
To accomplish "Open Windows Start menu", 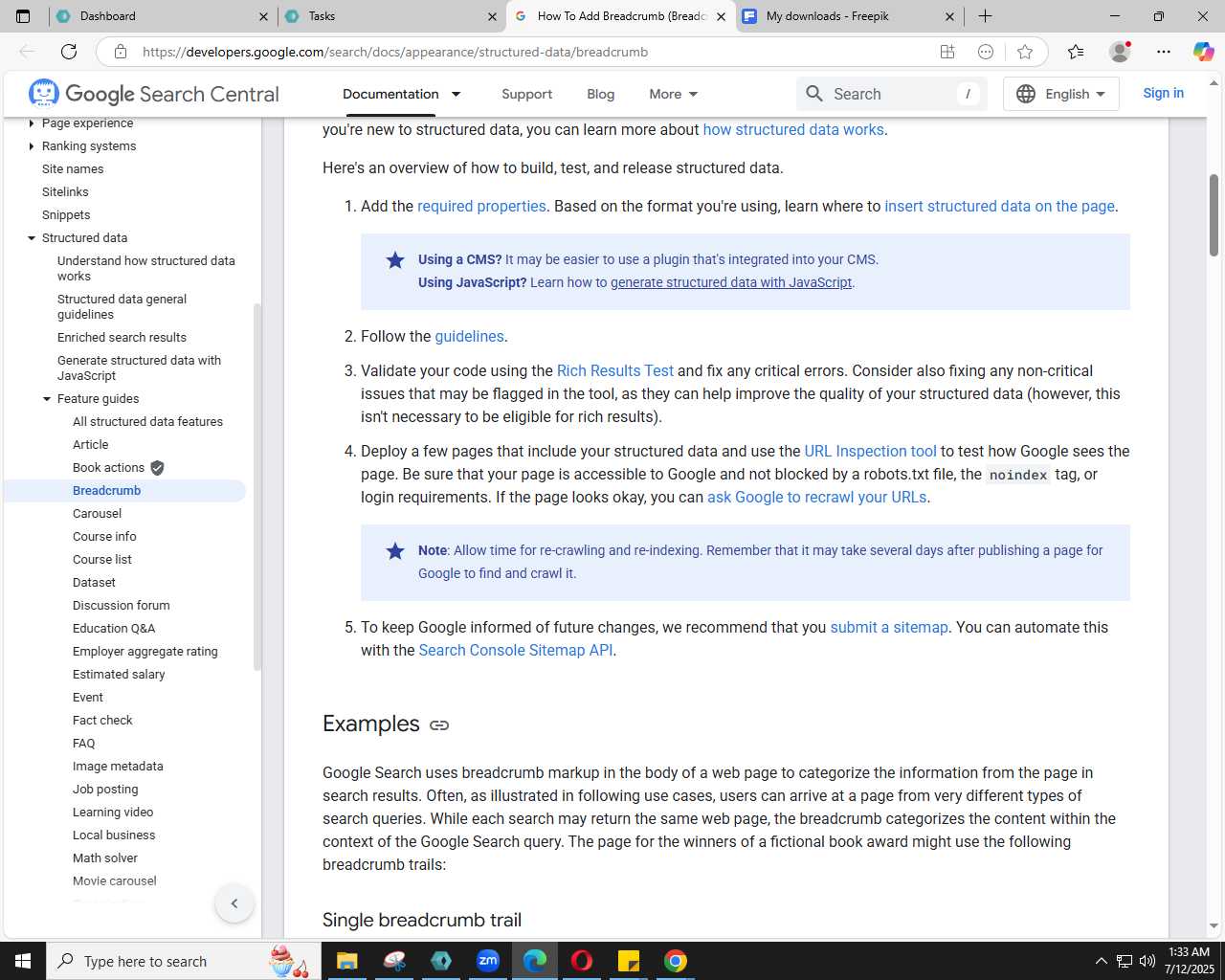I will click(23, 961).
